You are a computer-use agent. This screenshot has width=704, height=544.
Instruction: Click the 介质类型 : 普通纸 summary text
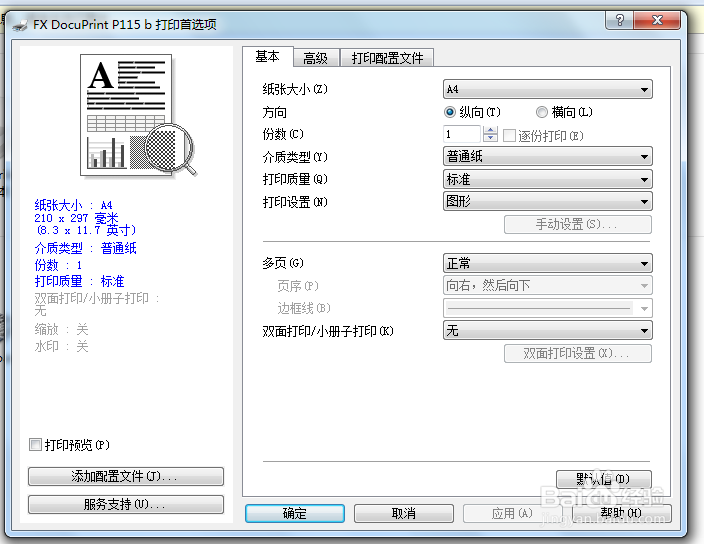click(x=86, y=248)
